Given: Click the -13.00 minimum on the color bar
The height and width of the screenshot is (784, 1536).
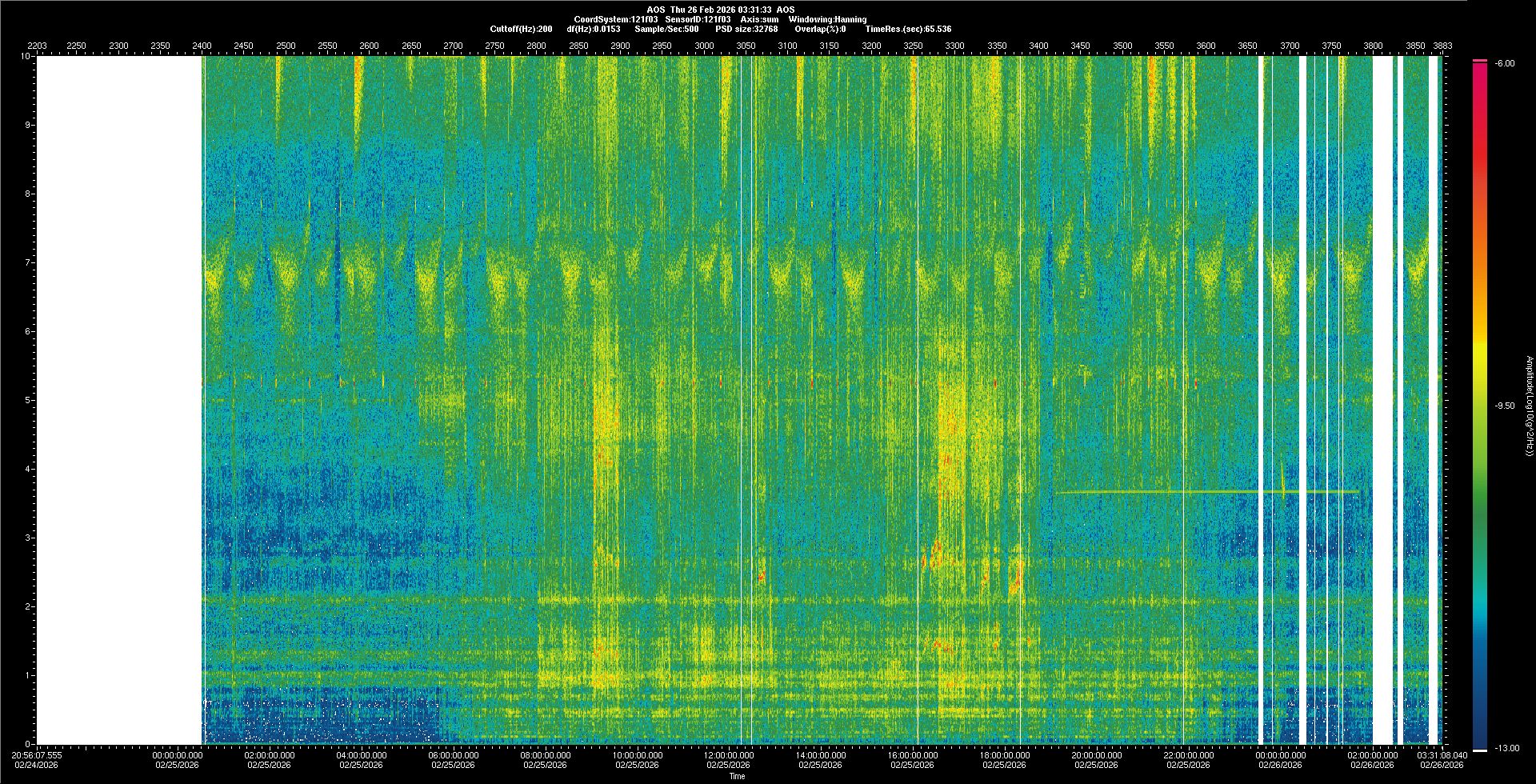Looking at the screenshot, I should (x=1506, y=748).
